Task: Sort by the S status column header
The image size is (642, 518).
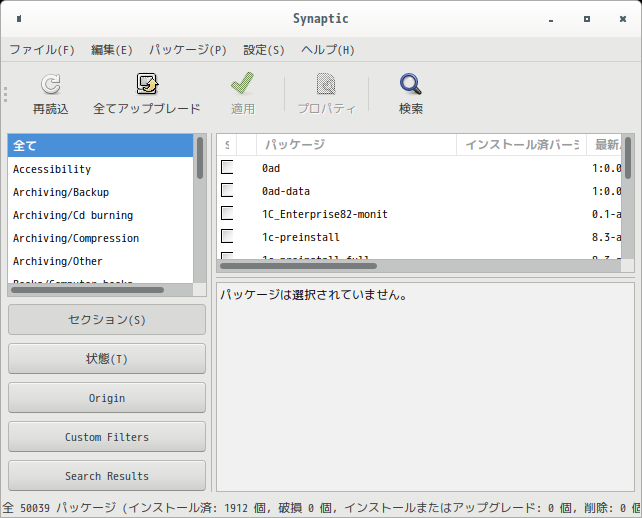Action: pos(227,145)
